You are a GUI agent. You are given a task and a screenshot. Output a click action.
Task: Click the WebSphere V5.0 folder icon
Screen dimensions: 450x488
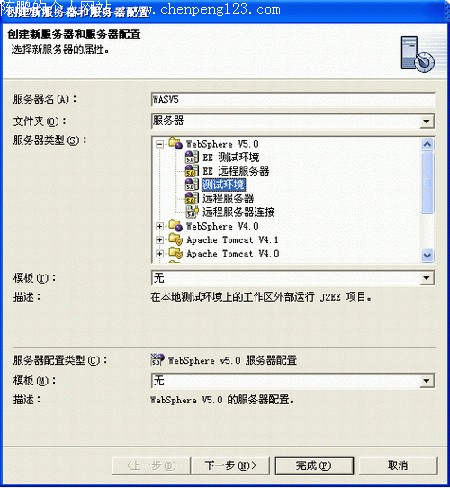point(176,144)
